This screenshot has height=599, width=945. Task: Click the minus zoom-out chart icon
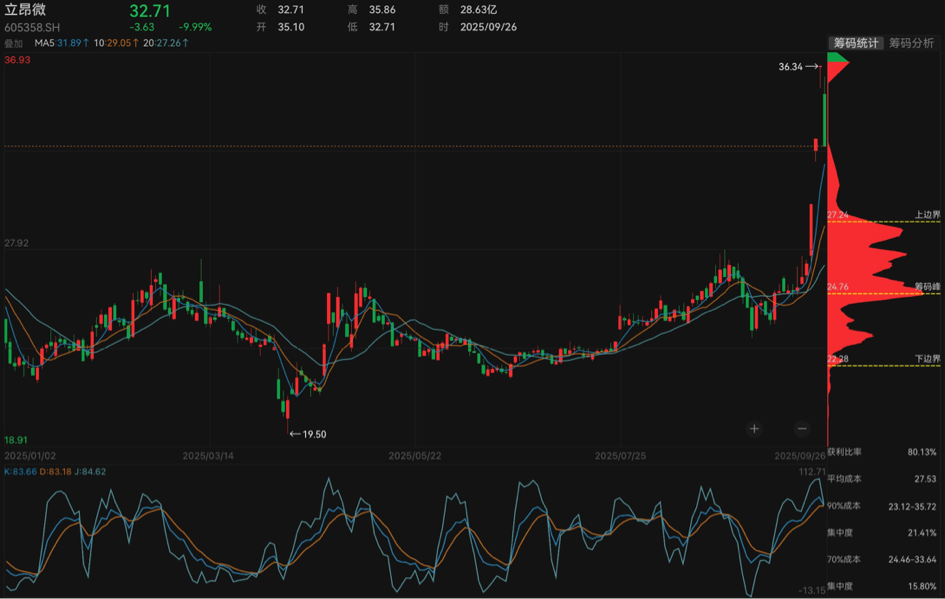pos(802,428)
